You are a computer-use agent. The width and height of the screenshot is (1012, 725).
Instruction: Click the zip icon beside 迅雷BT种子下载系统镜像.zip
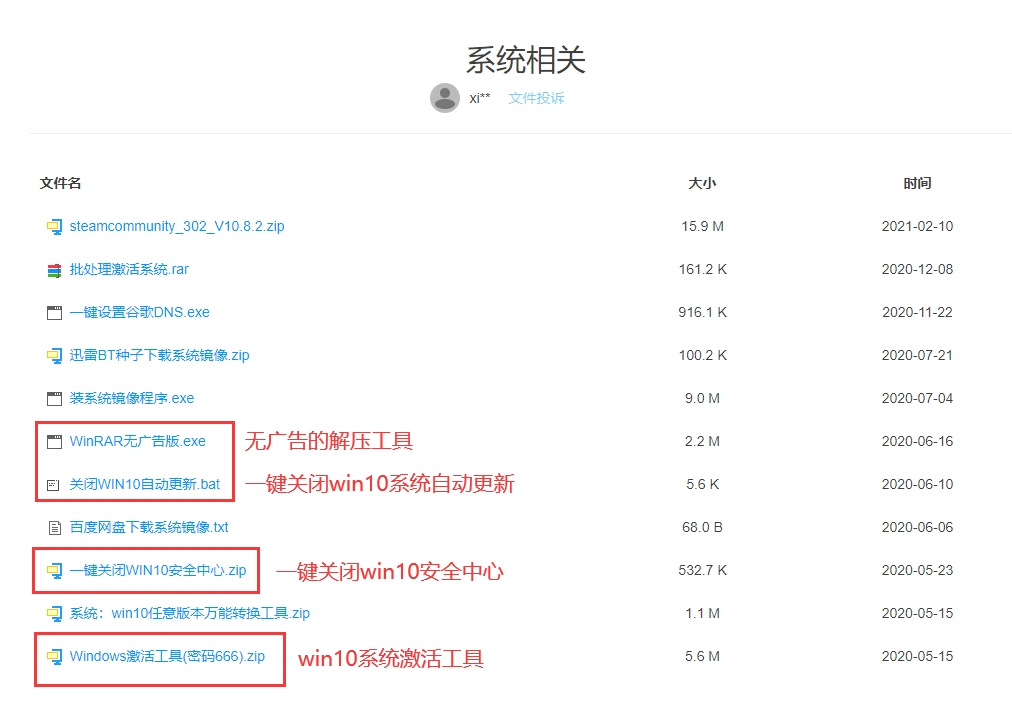pos(54,355)
